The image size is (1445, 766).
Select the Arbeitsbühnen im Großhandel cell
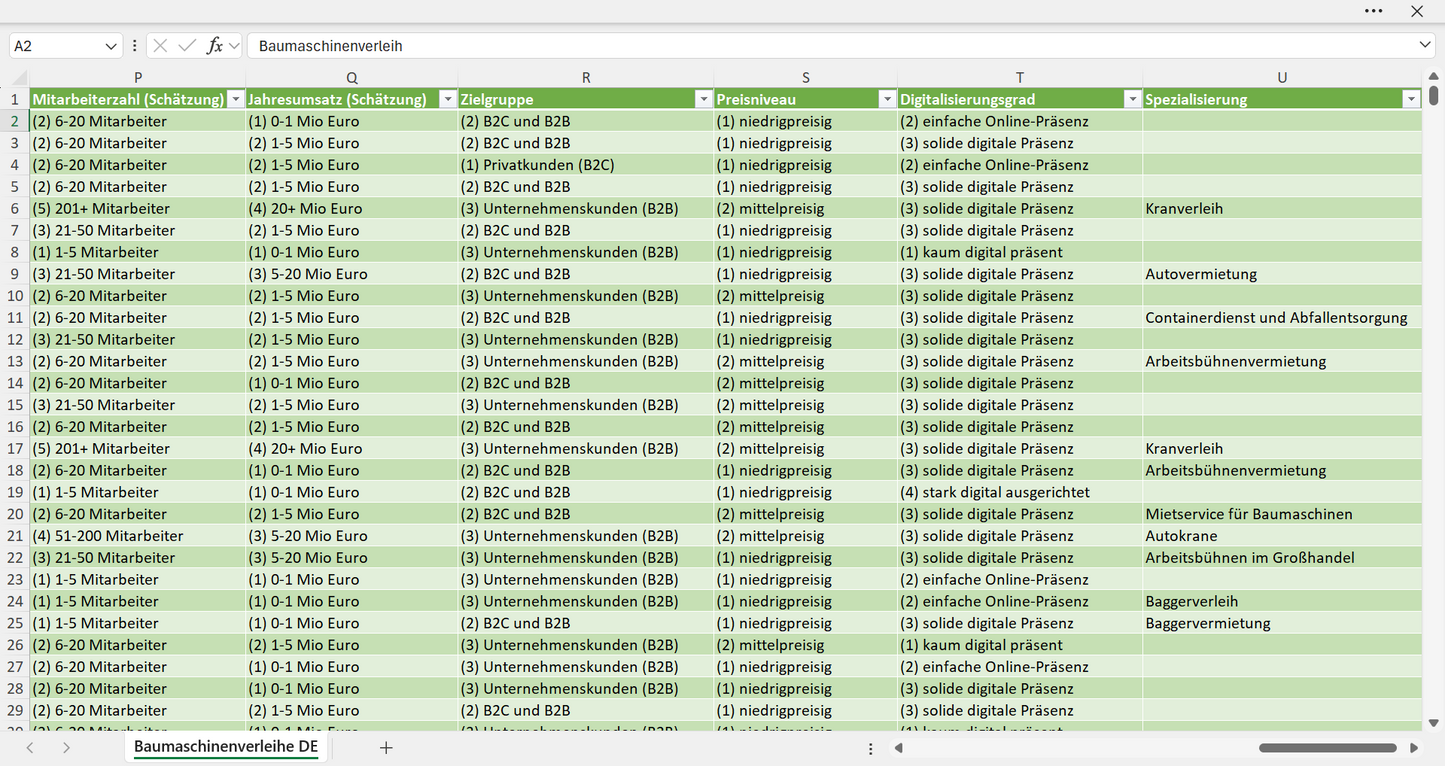click(1282, 557)
